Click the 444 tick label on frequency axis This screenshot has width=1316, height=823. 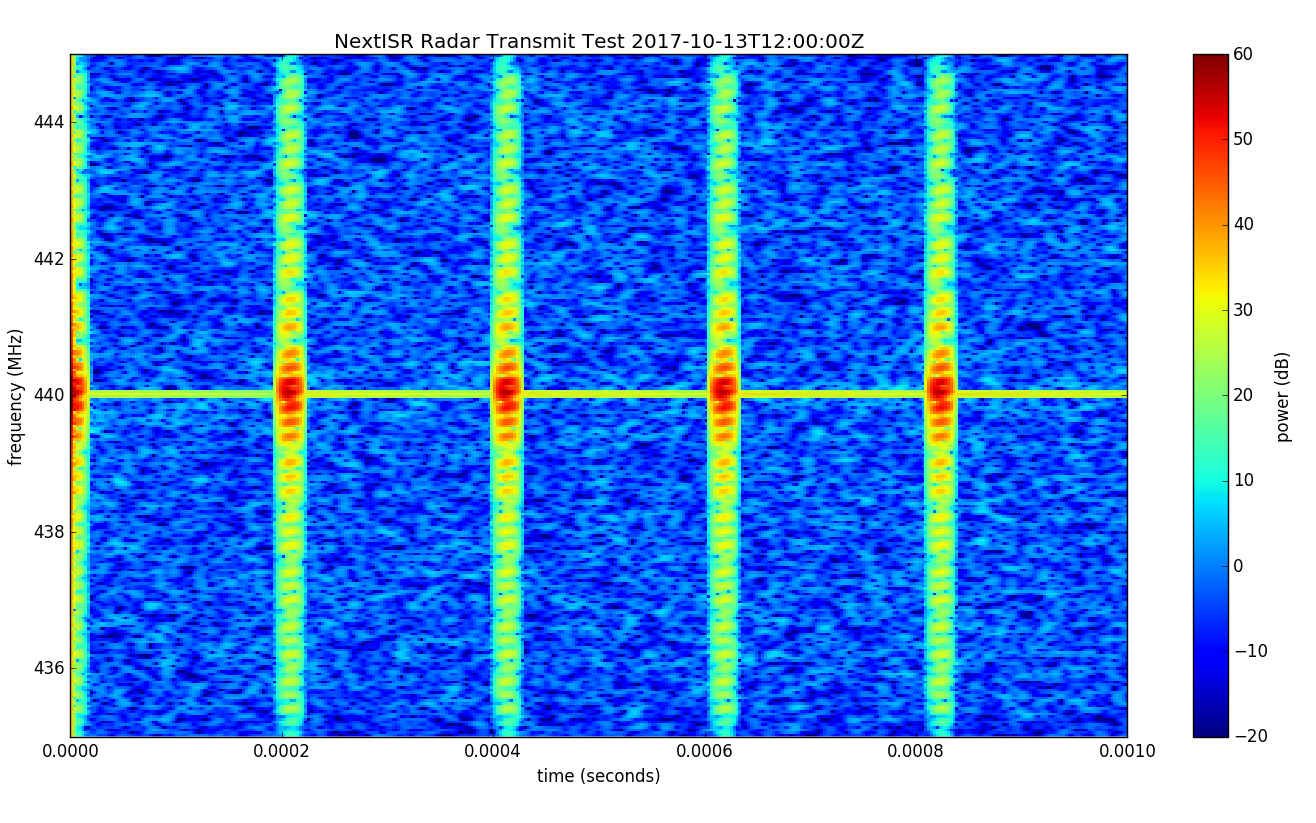(x=48, y=122)
